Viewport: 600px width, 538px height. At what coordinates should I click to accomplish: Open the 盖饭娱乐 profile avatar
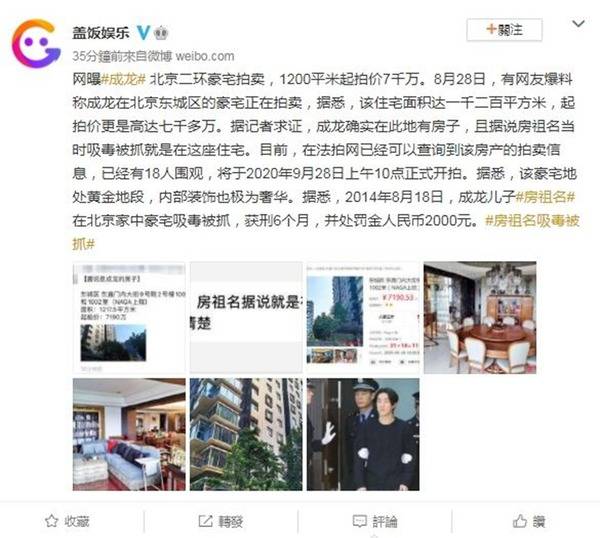[x=36, y=43]
